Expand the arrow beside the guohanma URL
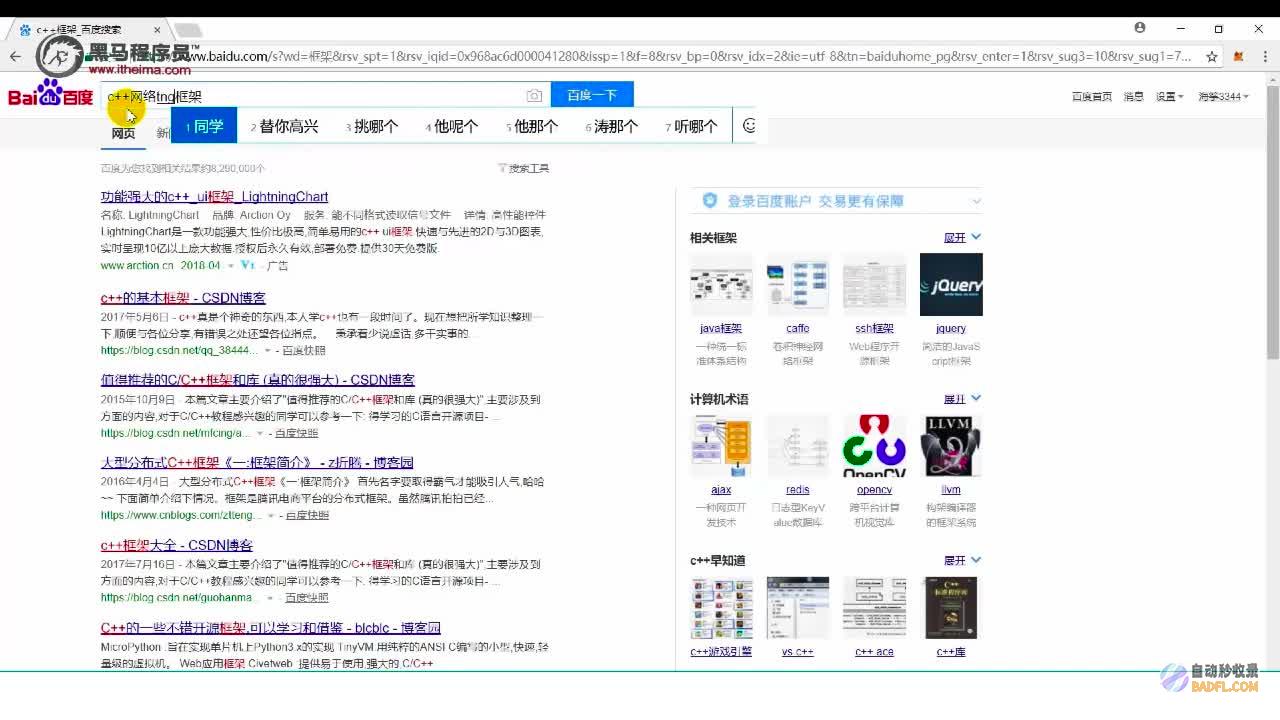 (x=269, y=598)
